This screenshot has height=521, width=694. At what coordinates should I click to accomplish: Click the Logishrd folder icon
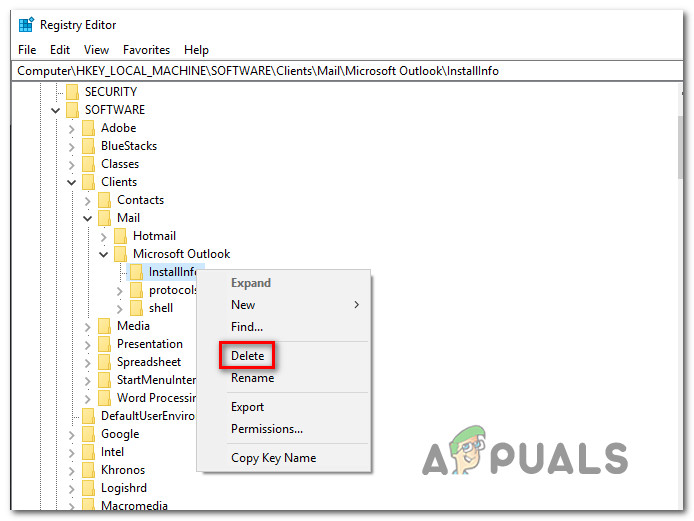pos(89,488)
